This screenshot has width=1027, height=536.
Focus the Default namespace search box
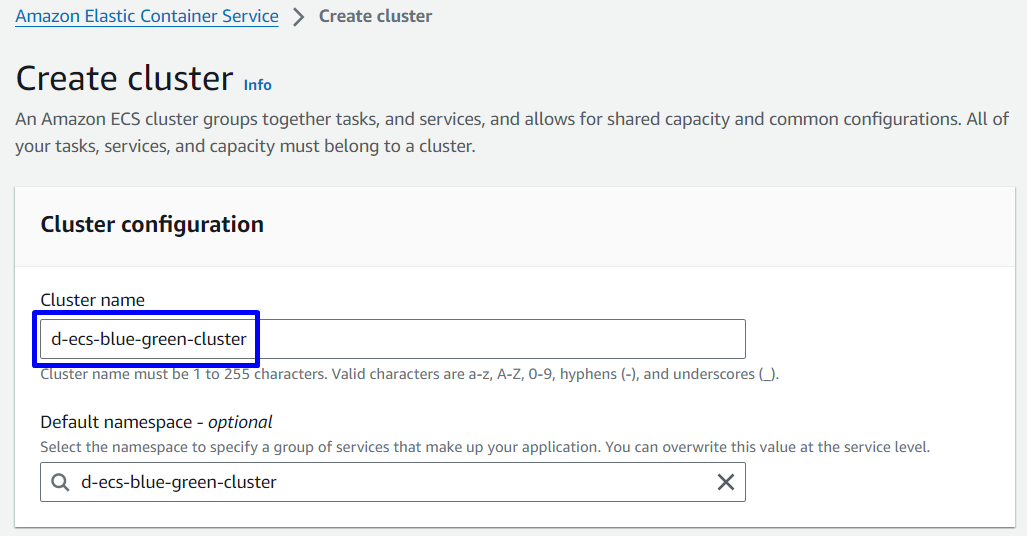(392, 482)
